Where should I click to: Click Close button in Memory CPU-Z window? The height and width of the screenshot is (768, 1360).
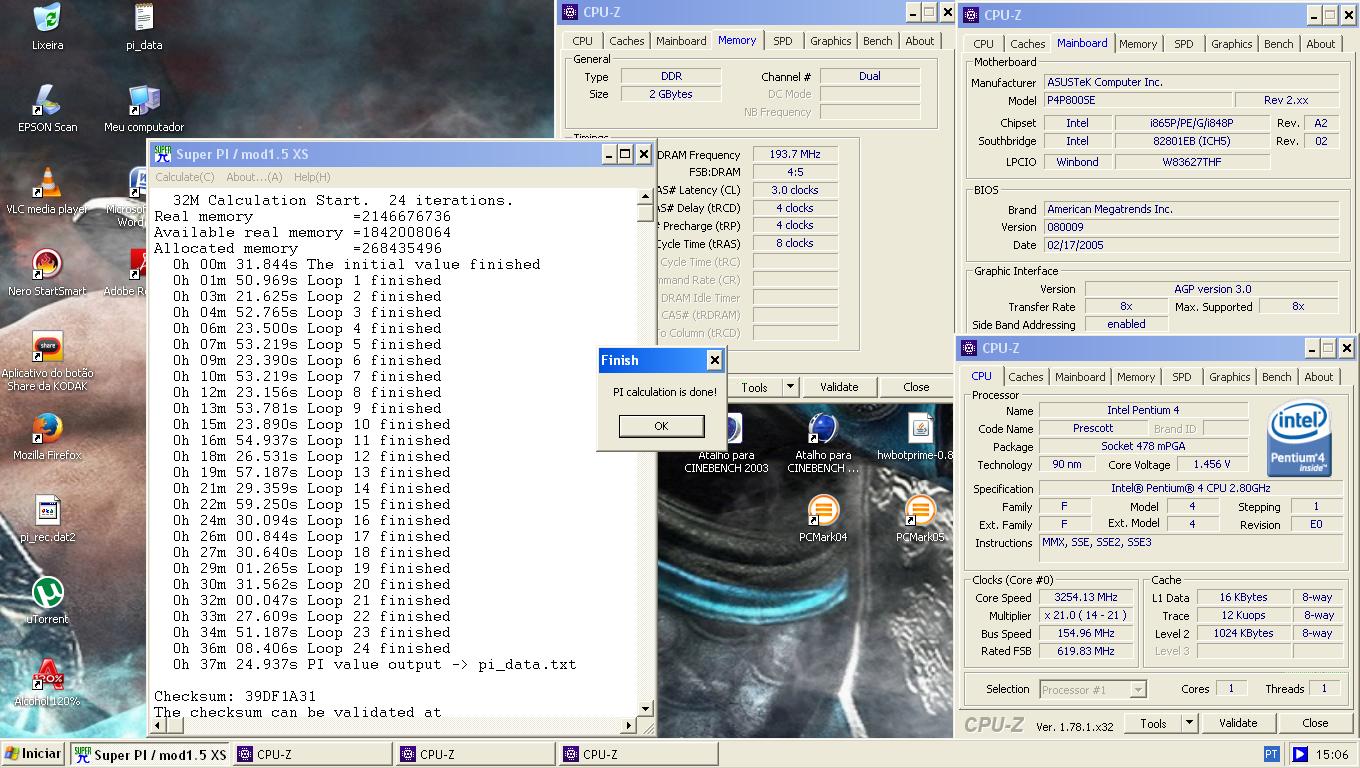(916, 387)
